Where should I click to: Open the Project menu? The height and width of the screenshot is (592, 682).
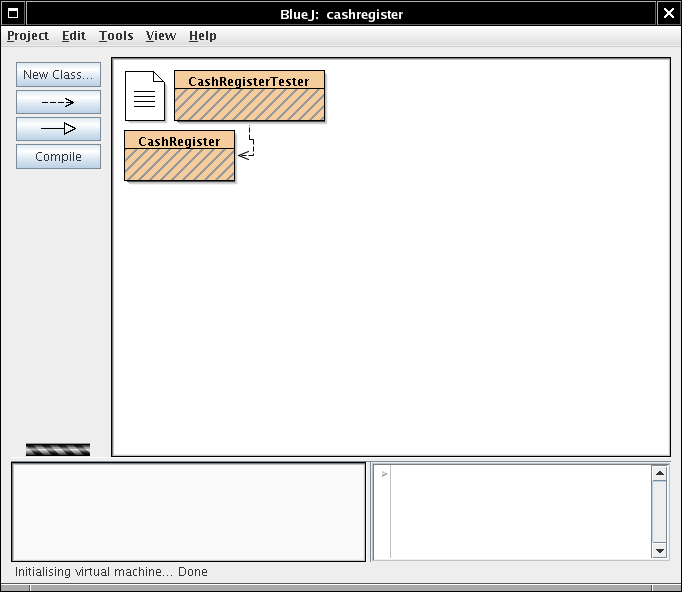click(x=28, y=36)
